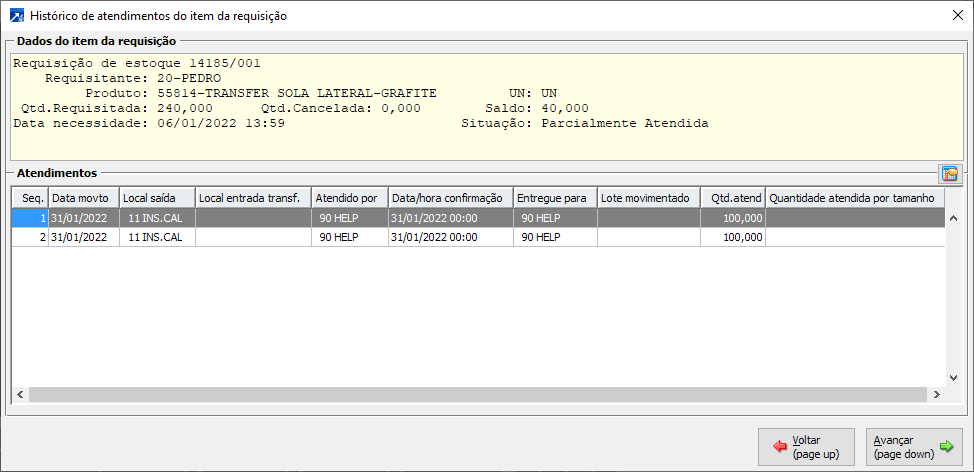Click the export grid icon above Atendimentos table
The width and height of the screenshot is (974, 472).
point(950,173)
